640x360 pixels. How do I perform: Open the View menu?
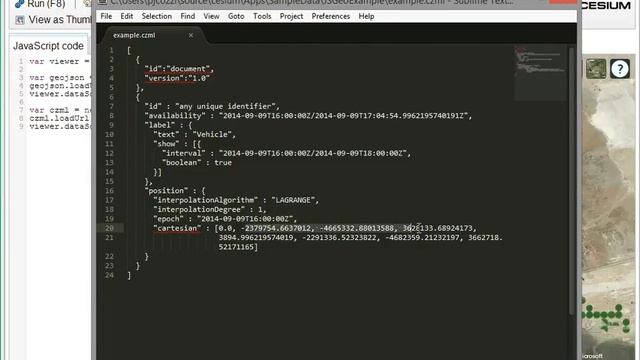[x=211, y=16]
